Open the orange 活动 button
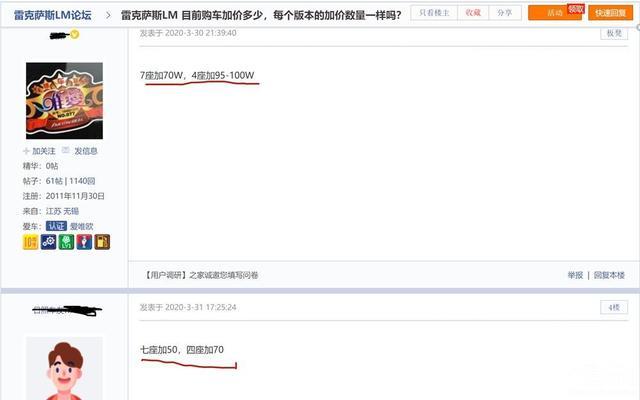Viewport: 640px width, 400px height. click(x=555, y=13)
